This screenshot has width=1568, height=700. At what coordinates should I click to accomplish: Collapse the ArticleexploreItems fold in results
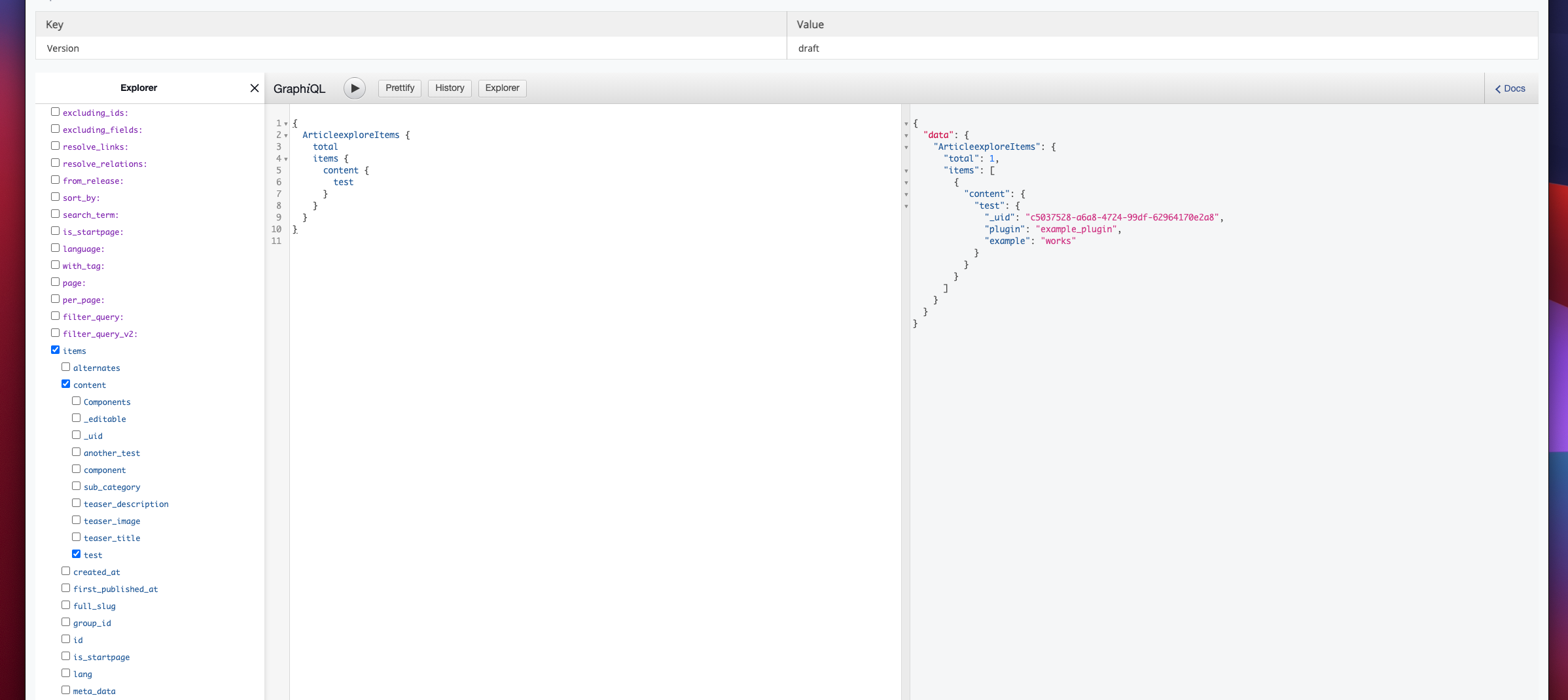click(x=906, y=147)
